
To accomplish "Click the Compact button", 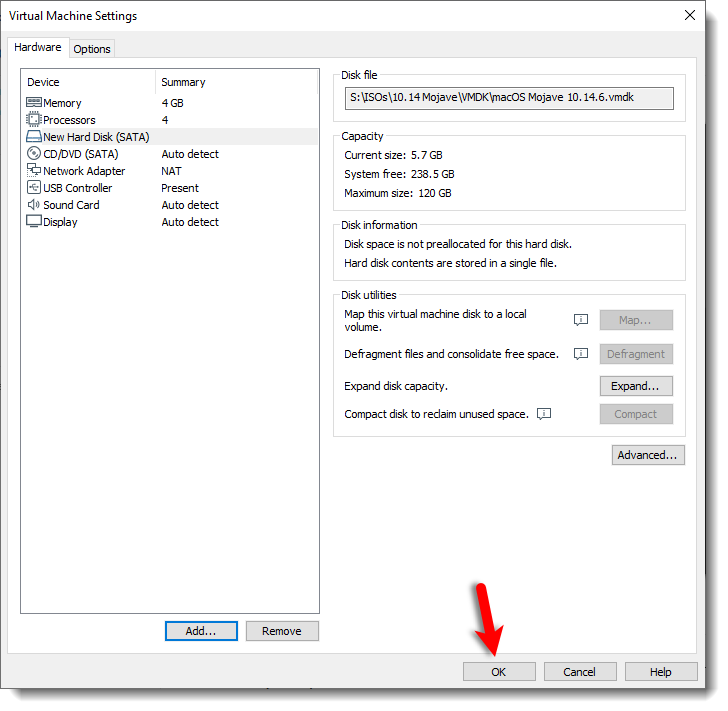I will pyautogui.click(x=636, y=414).
